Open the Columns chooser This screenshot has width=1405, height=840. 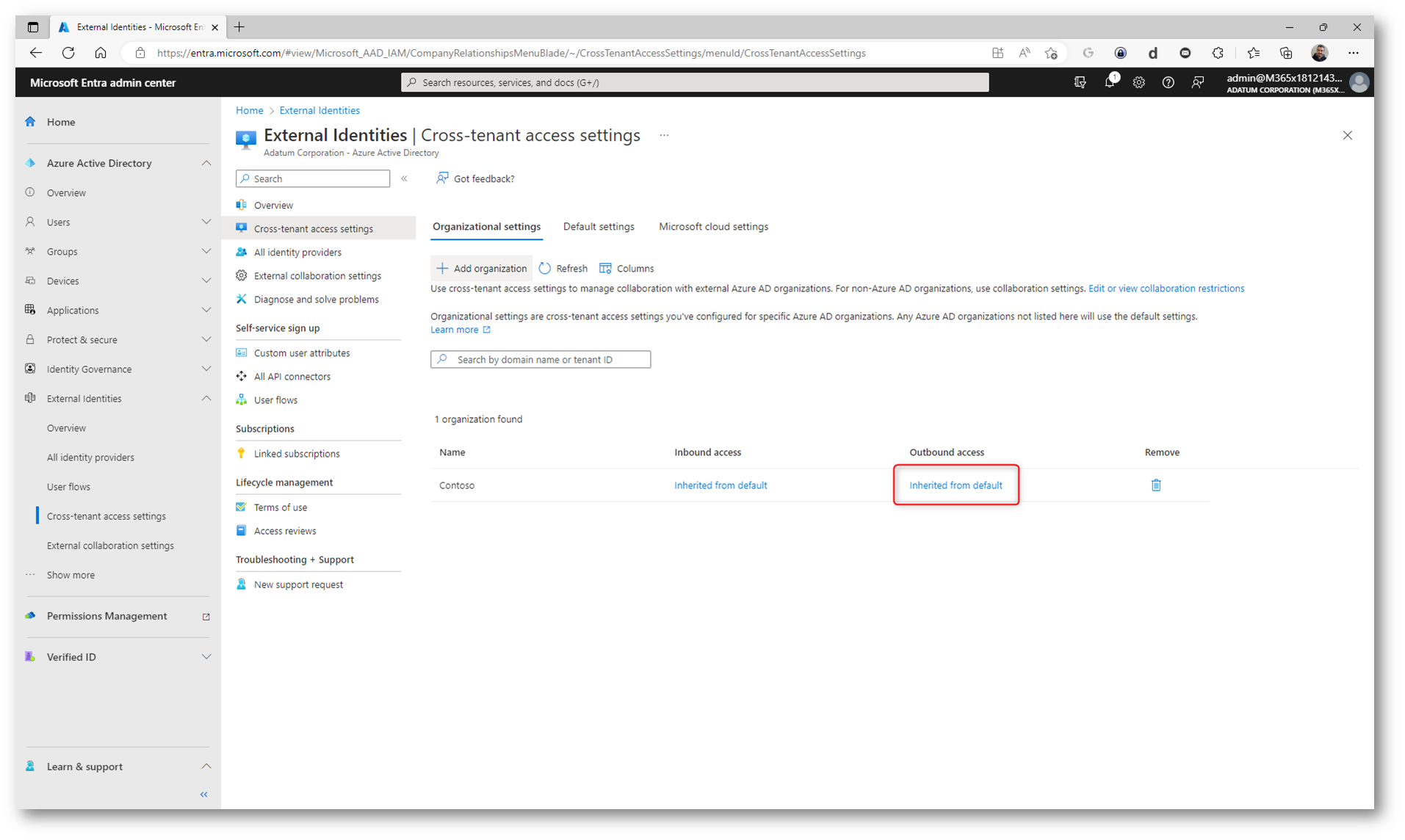click(626, 269)
